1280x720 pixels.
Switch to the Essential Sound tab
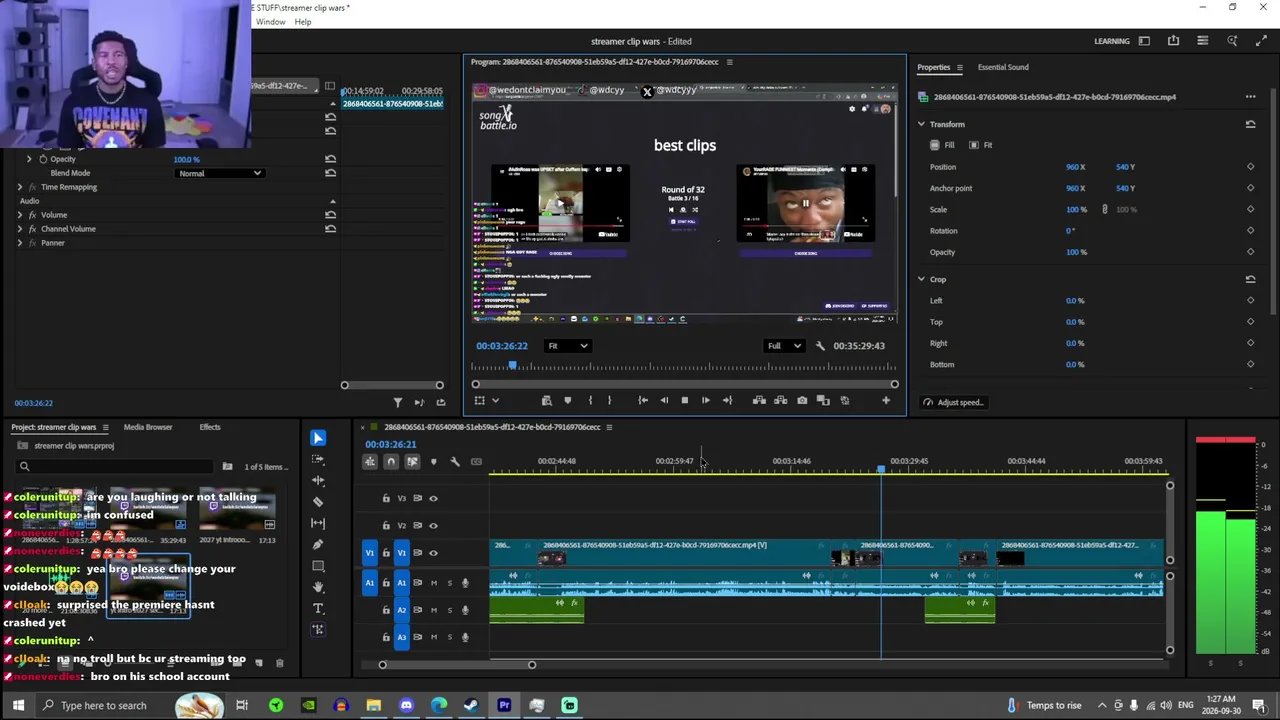click(1003, 67)
